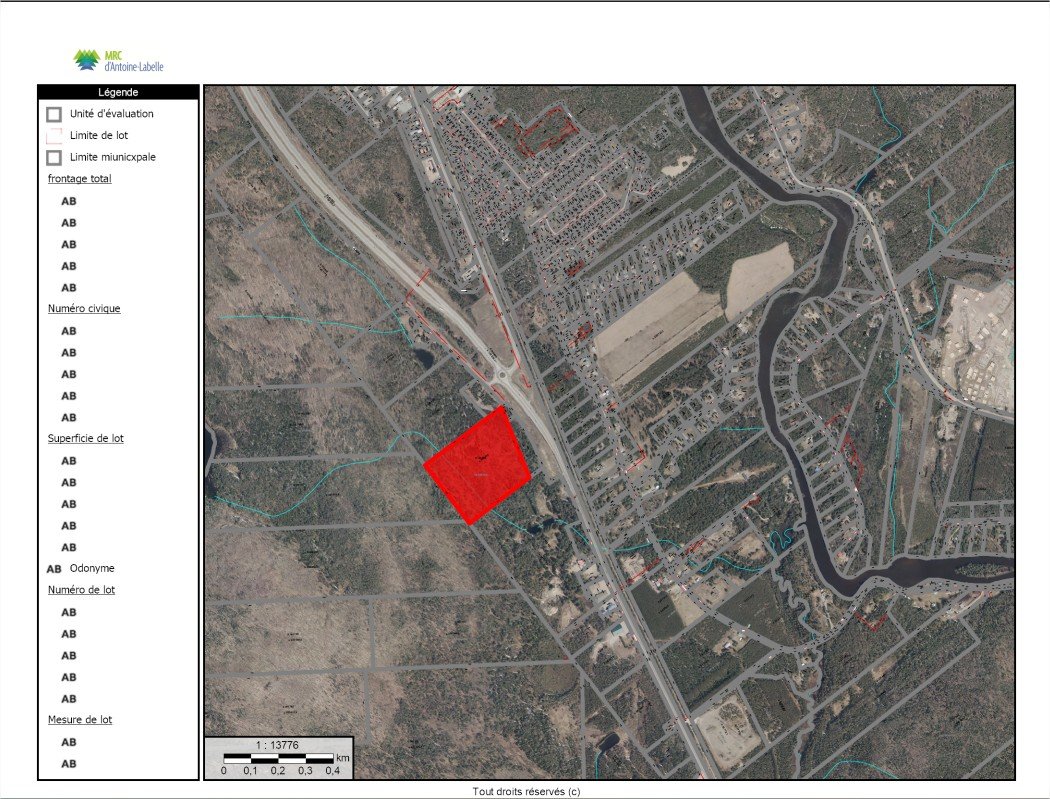Click the Unité d'évaluation square symbol
This screenshot has height=799, width=1050.
54,114
